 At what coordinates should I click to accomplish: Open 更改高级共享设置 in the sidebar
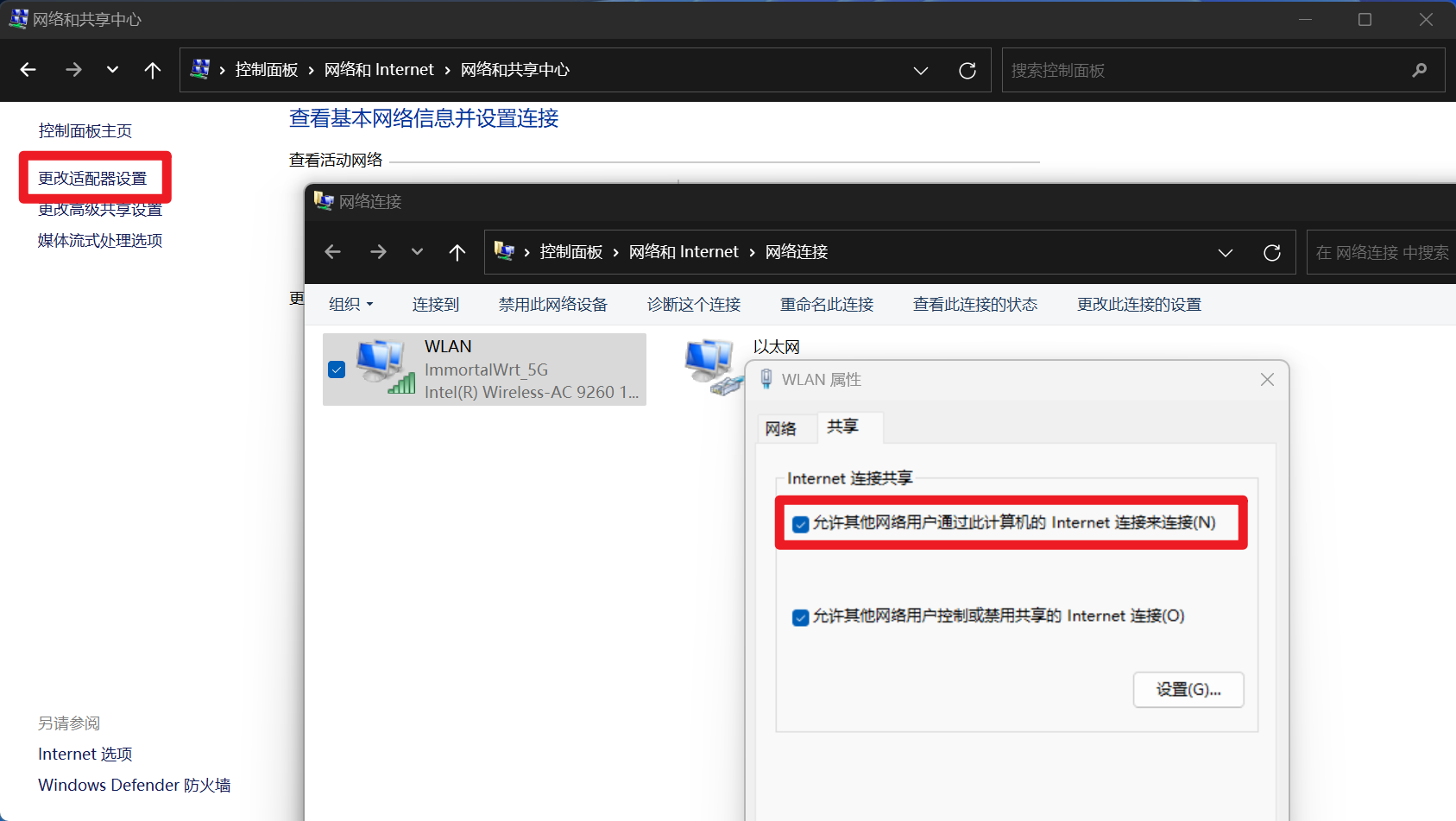[x=98, y=208]
